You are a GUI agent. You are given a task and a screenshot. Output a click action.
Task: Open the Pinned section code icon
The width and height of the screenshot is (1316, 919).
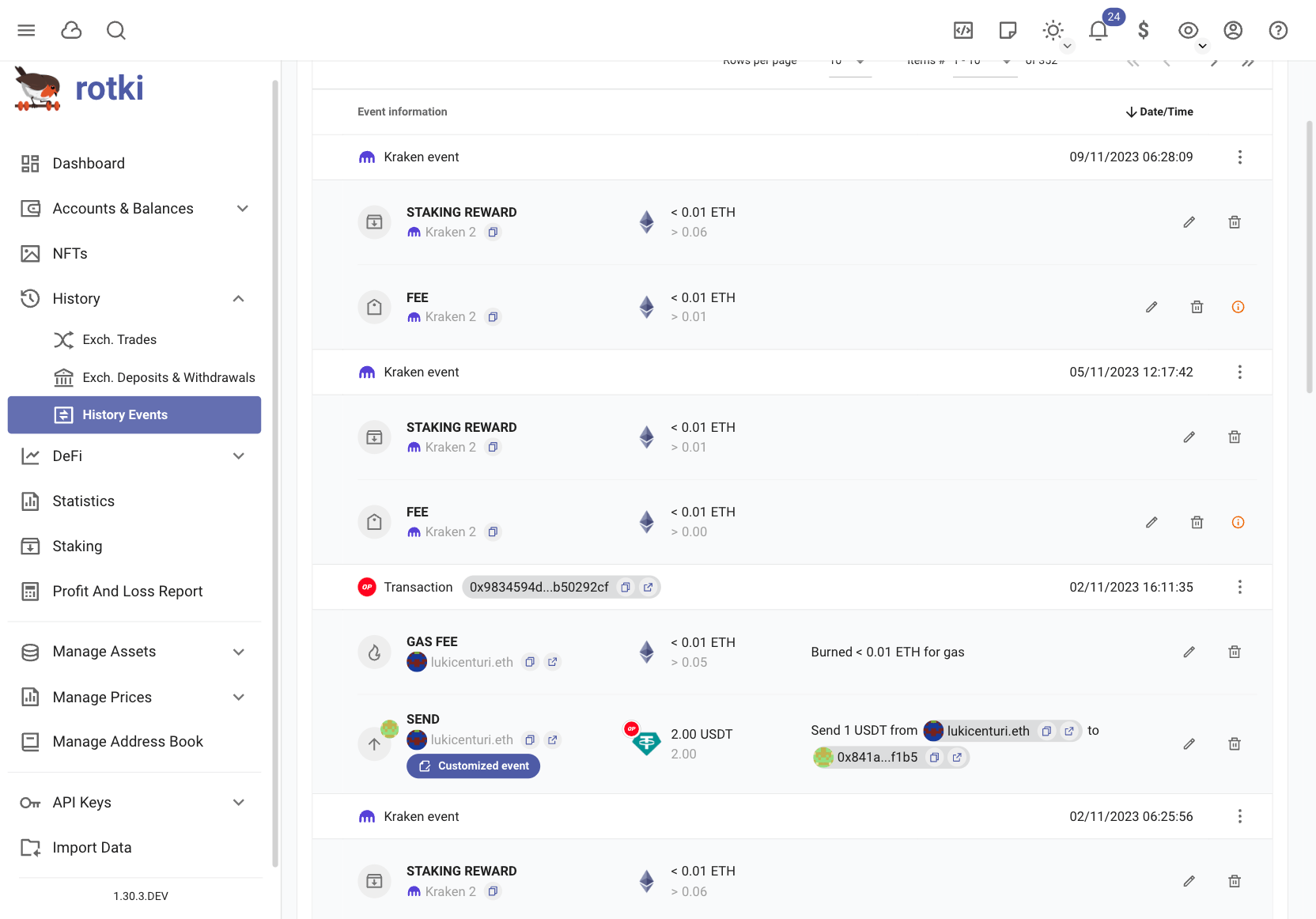963,30
